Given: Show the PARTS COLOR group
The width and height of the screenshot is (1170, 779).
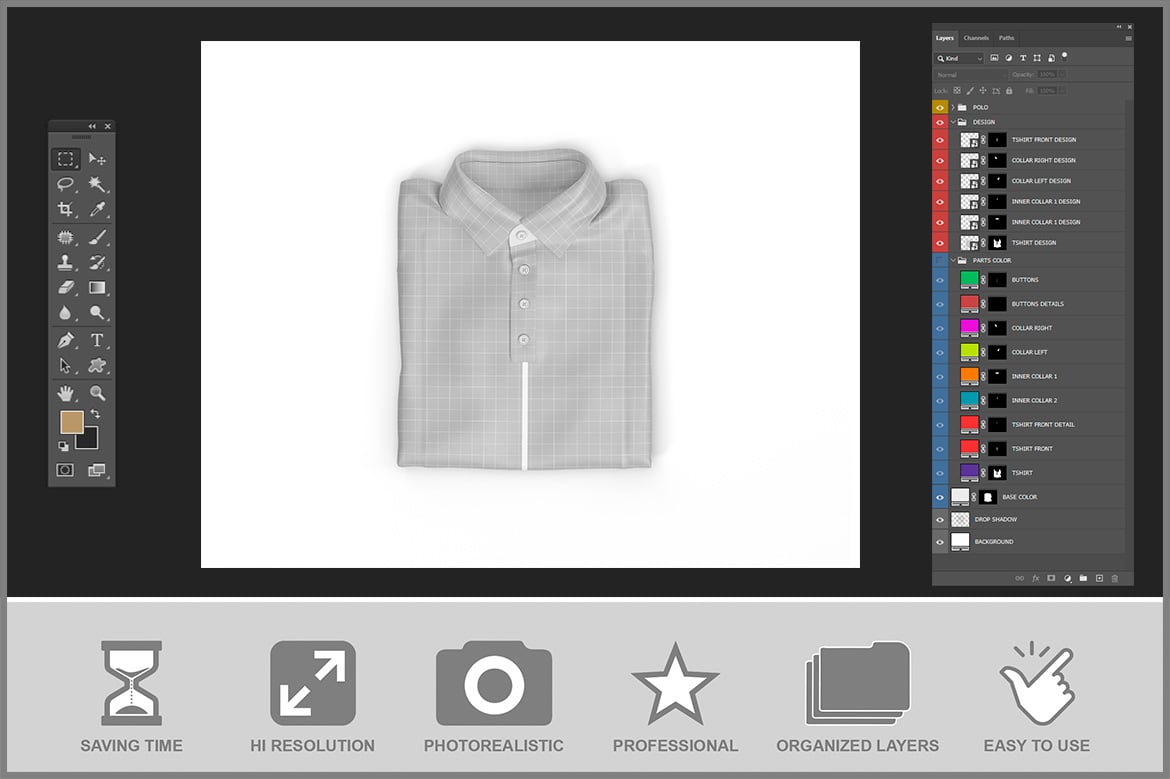Looking at the screenshot, I should (x=940, y=260).
